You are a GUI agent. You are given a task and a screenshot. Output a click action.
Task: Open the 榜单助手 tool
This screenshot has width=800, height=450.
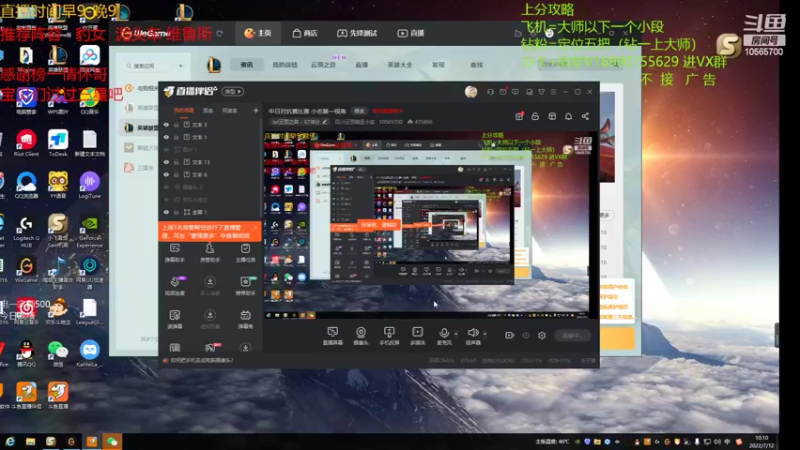tap(245, 286)
